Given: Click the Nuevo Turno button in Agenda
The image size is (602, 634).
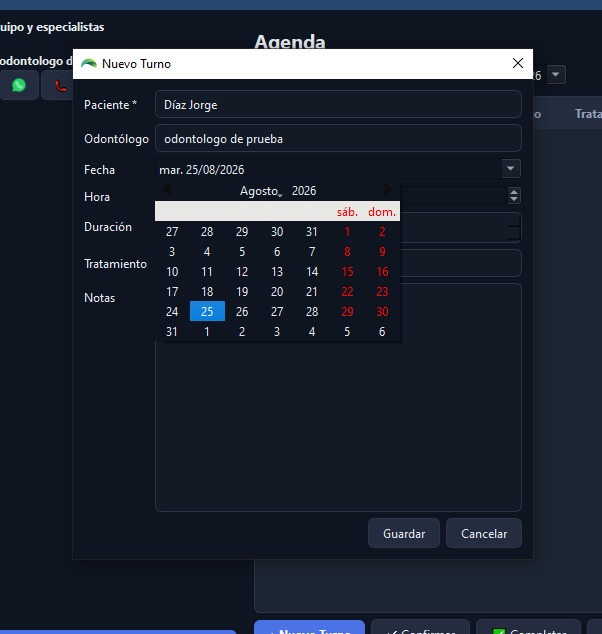Looking at the screenshot, I should click(309, 628).
